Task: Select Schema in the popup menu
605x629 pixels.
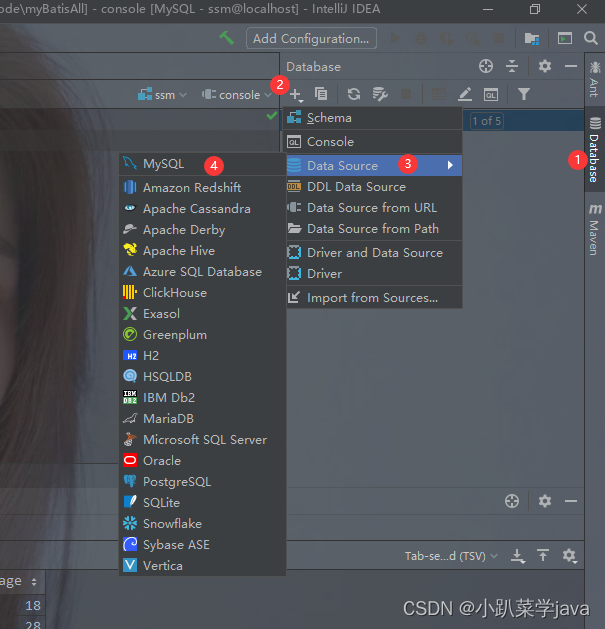Action: [x=373, y=118]
